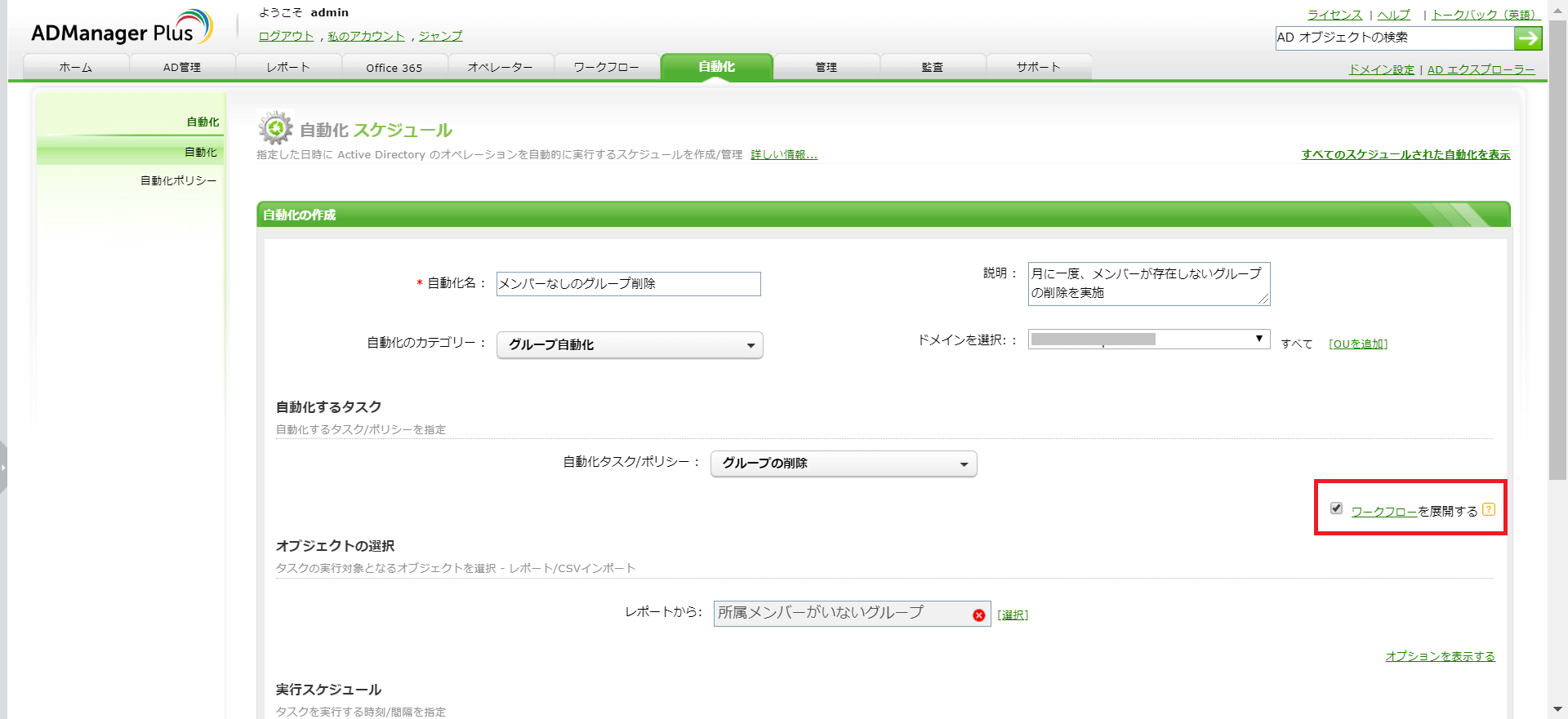The height and width of the screenshot is (719, 1568).
Task: Switch to the 管理 tab
Action: click(x=826, y=67)
